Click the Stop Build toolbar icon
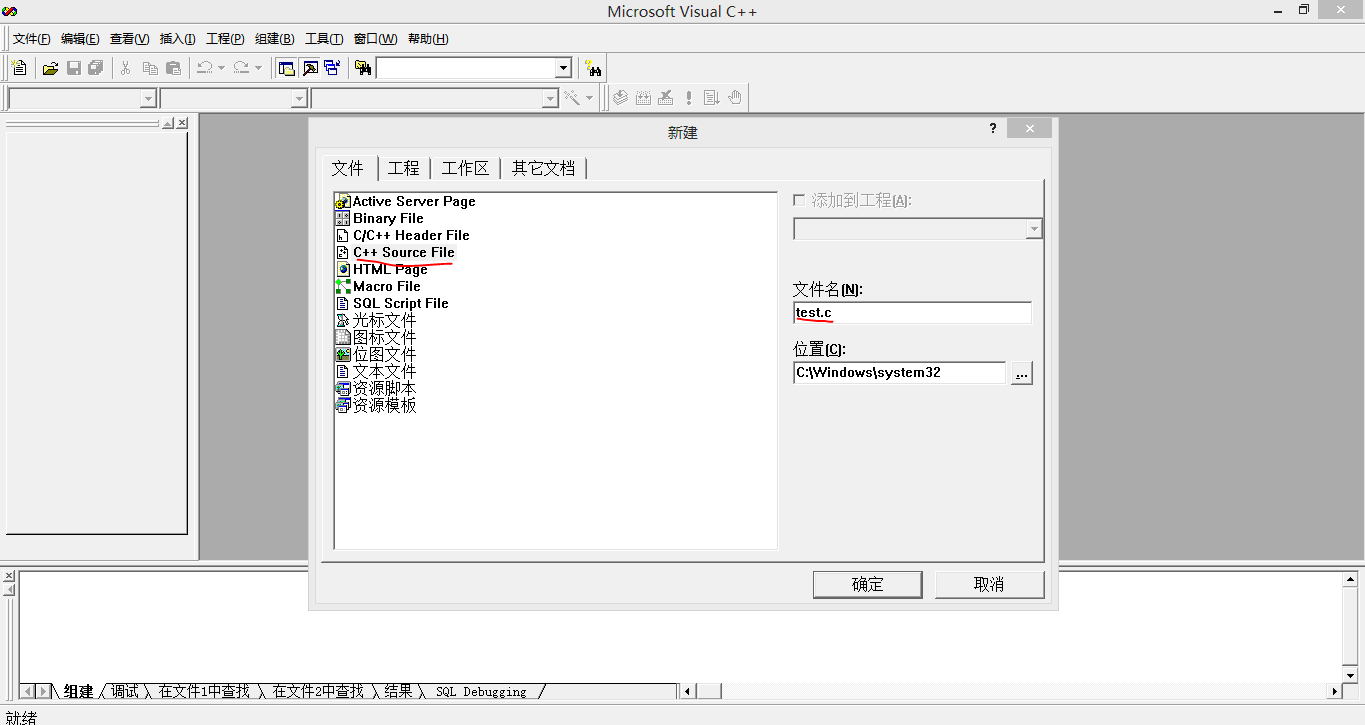 665,98
